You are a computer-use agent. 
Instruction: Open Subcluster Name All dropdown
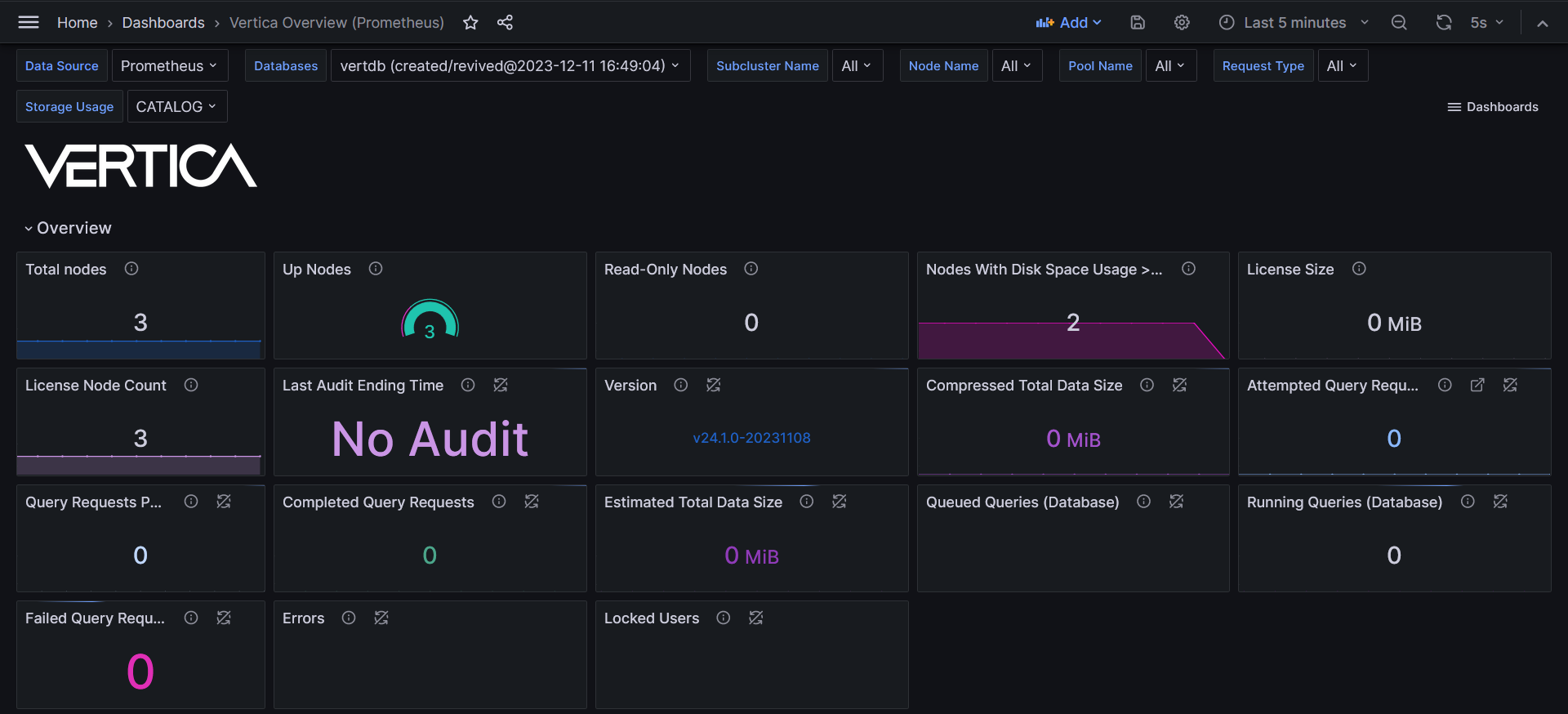[x=857, y=65]
